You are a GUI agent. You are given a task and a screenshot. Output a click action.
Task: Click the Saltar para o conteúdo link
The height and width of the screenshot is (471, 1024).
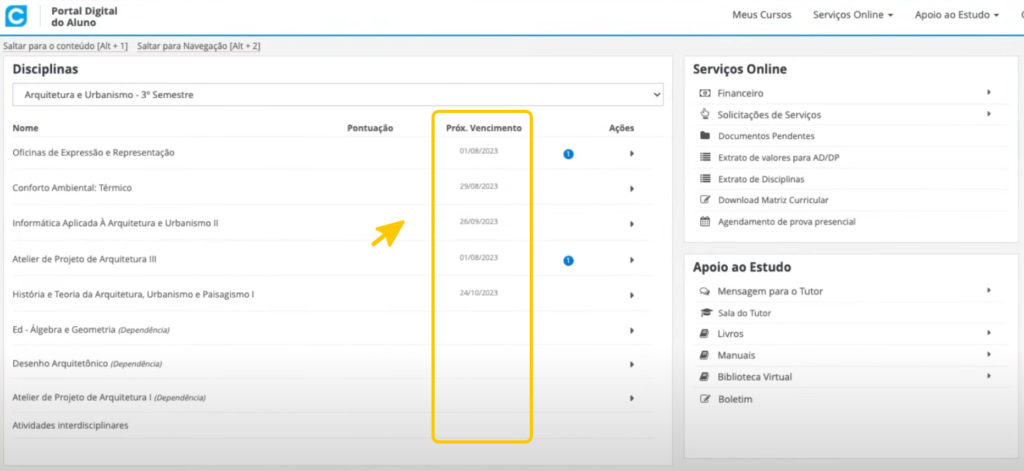(x=64, y=47)
